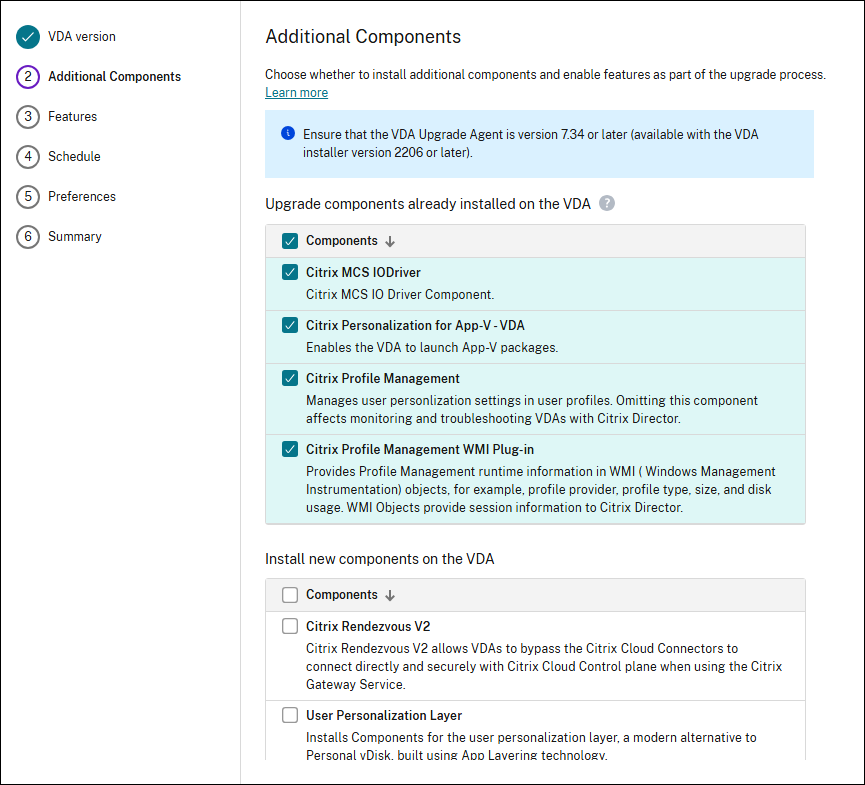The width and height of the screenshot is (865, 785).
Task: Open the Summary step label
Action: point(75,237)
